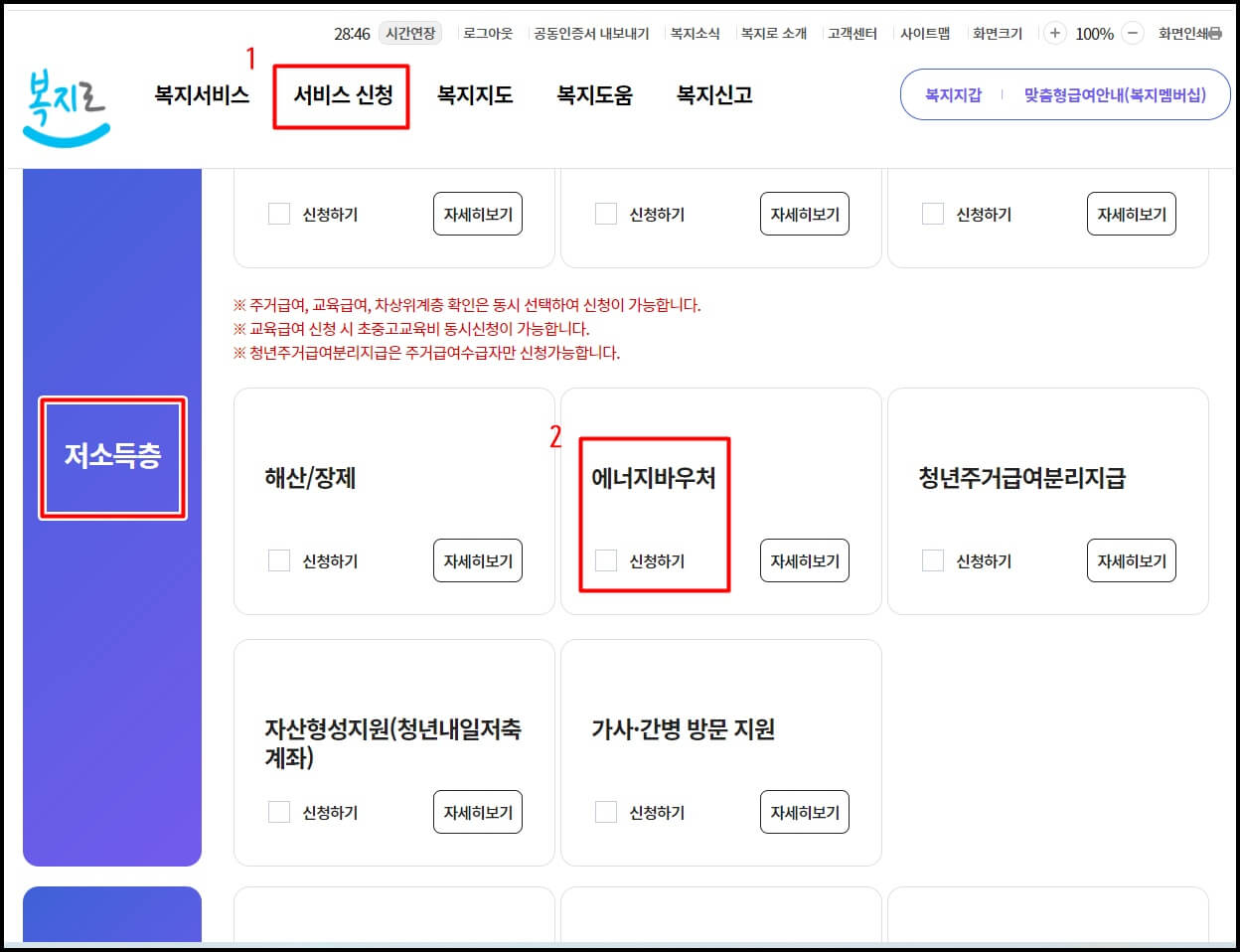
Task: Open the 복지지도 menu
Action: pos(474,95)
